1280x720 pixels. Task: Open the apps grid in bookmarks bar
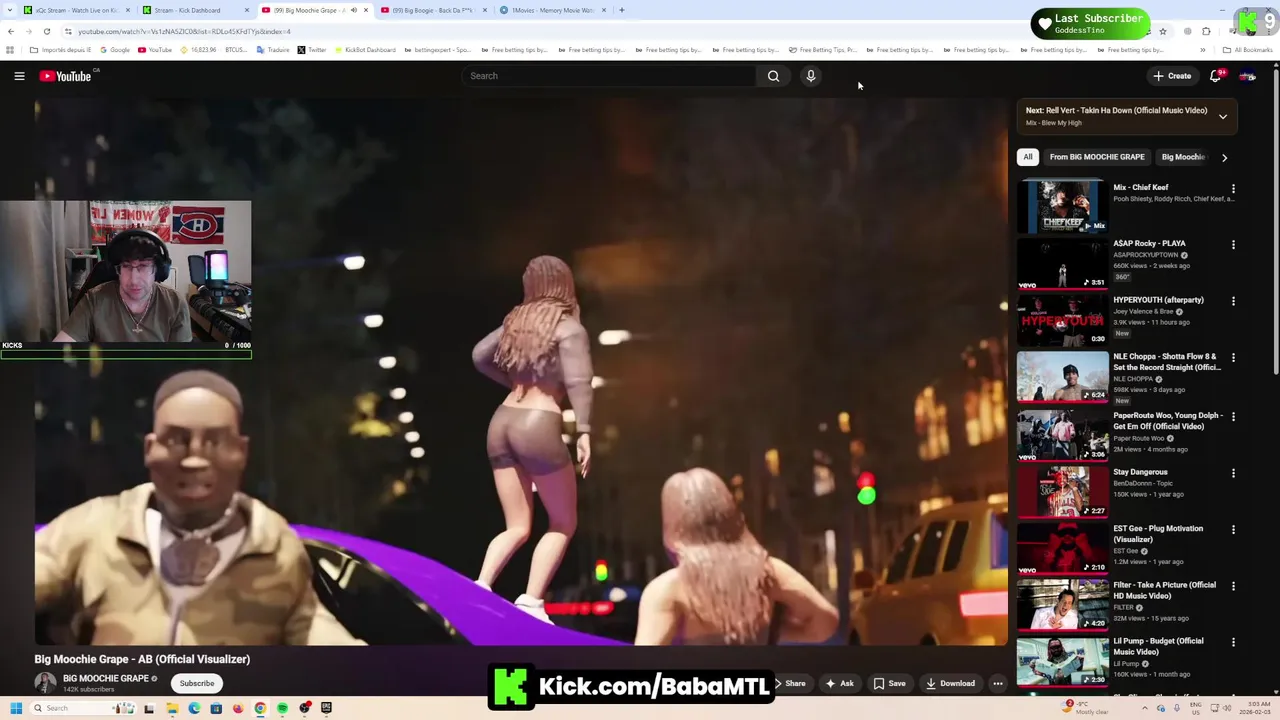click(10, 50)
